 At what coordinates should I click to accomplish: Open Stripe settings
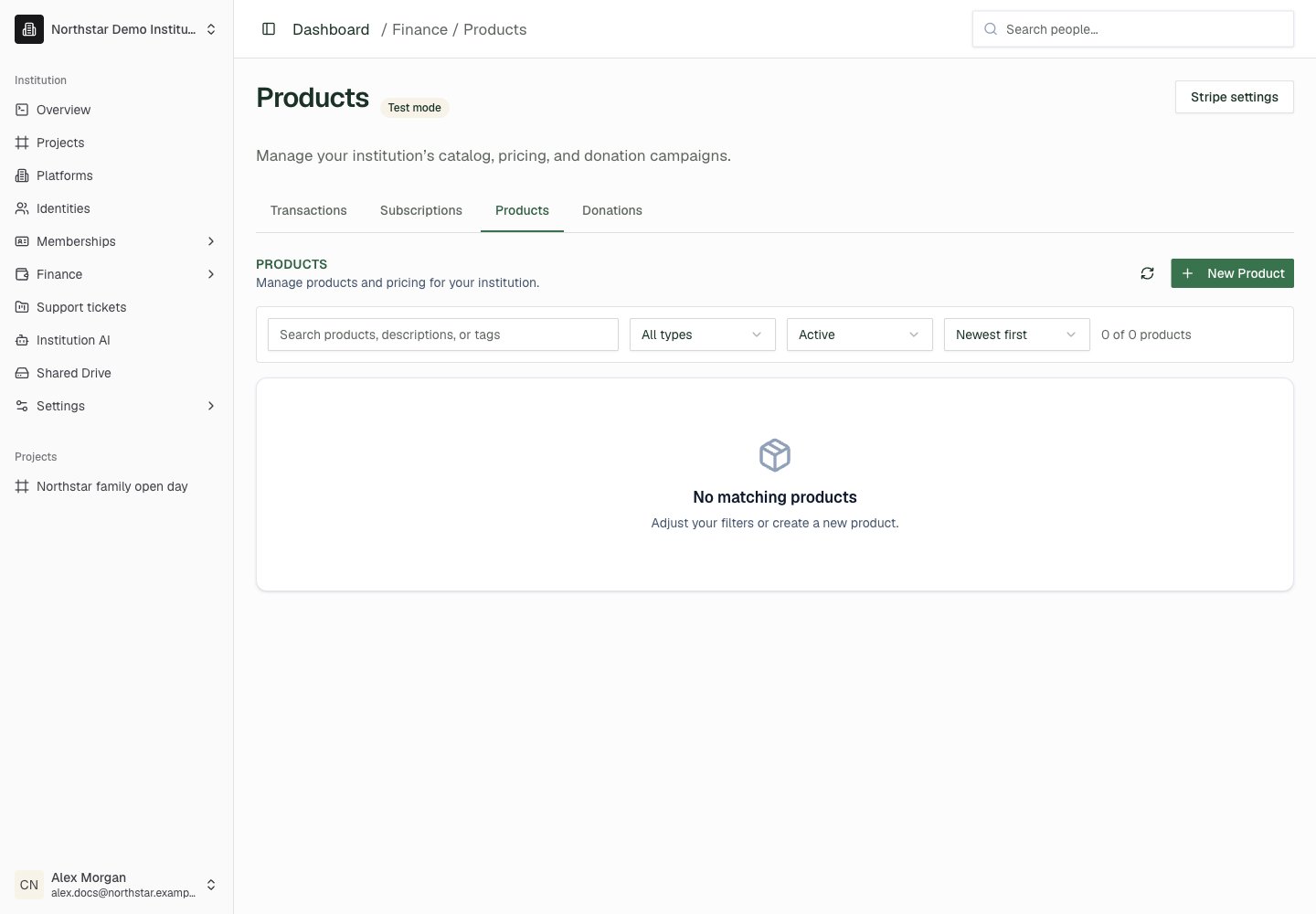pos(1235,97)
